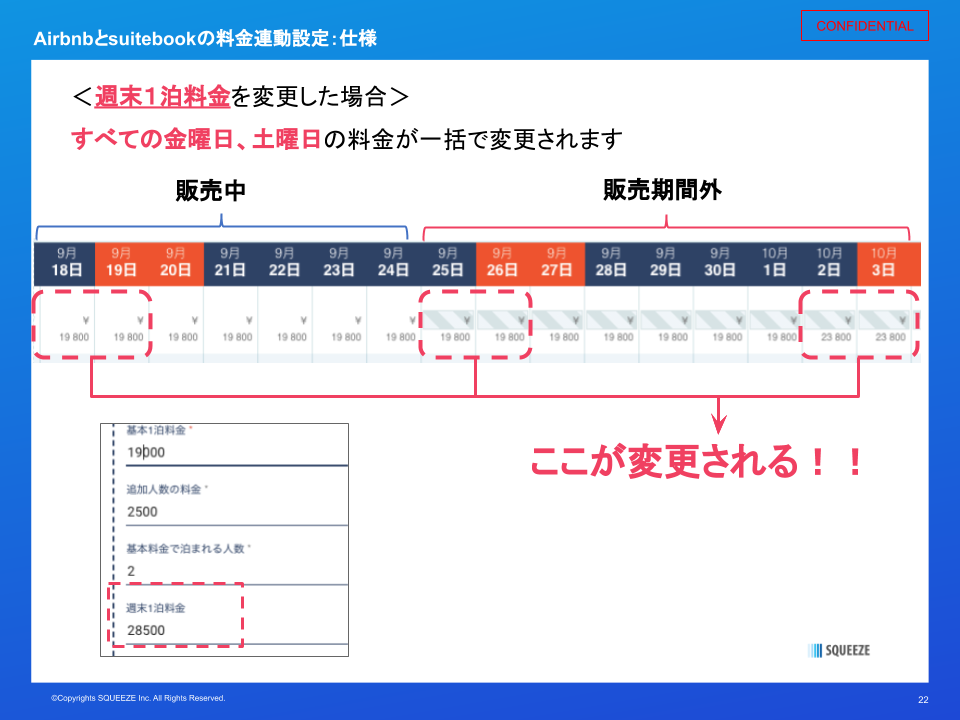Click the 19 800 price under 9月24日

point(401,337)
